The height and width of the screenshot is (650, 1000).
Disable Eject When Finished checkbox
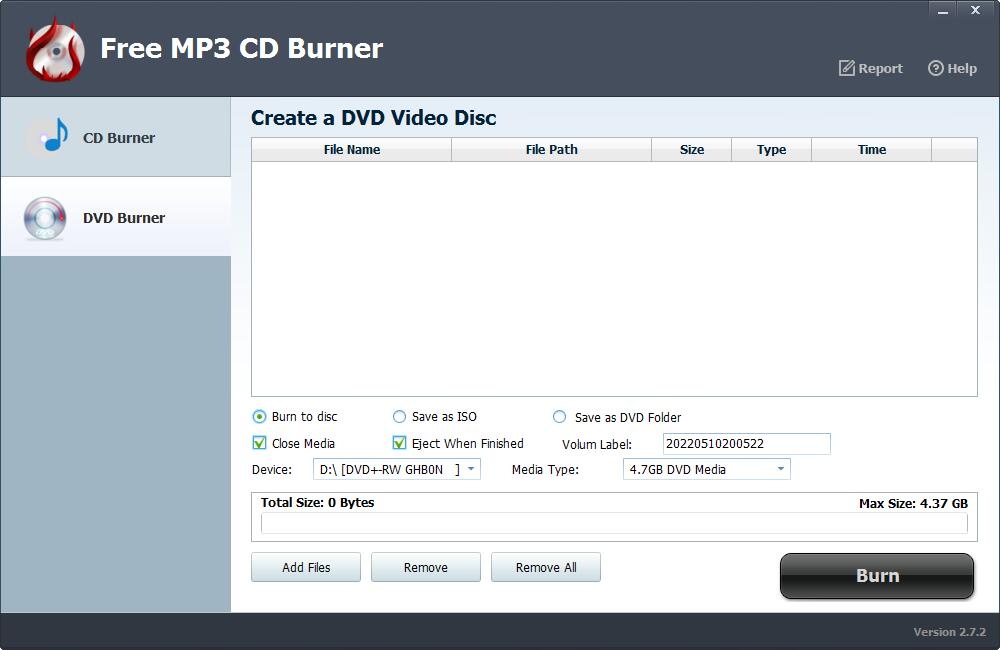(400, 443)
